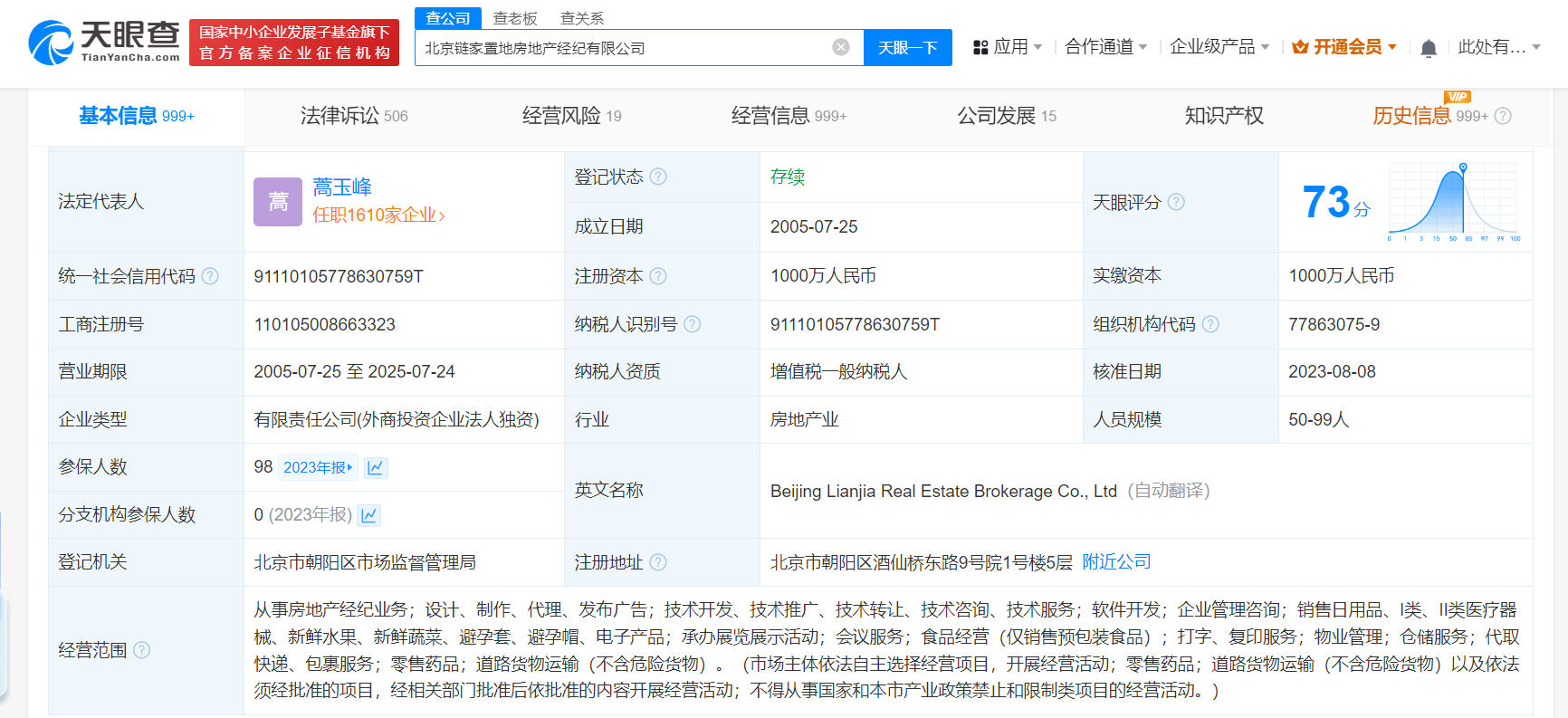Click the notification bell icon
The image size is (1568, 718).
click(1429, 48)
